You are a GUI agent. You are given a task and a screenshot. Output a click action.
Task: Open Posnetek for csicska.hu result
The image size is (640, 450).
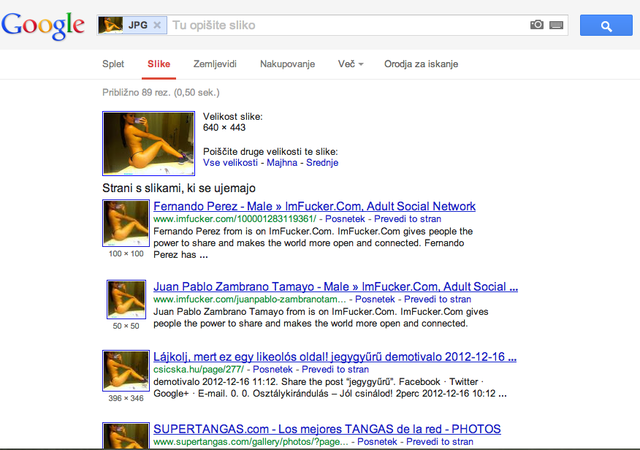click(272, 370)
